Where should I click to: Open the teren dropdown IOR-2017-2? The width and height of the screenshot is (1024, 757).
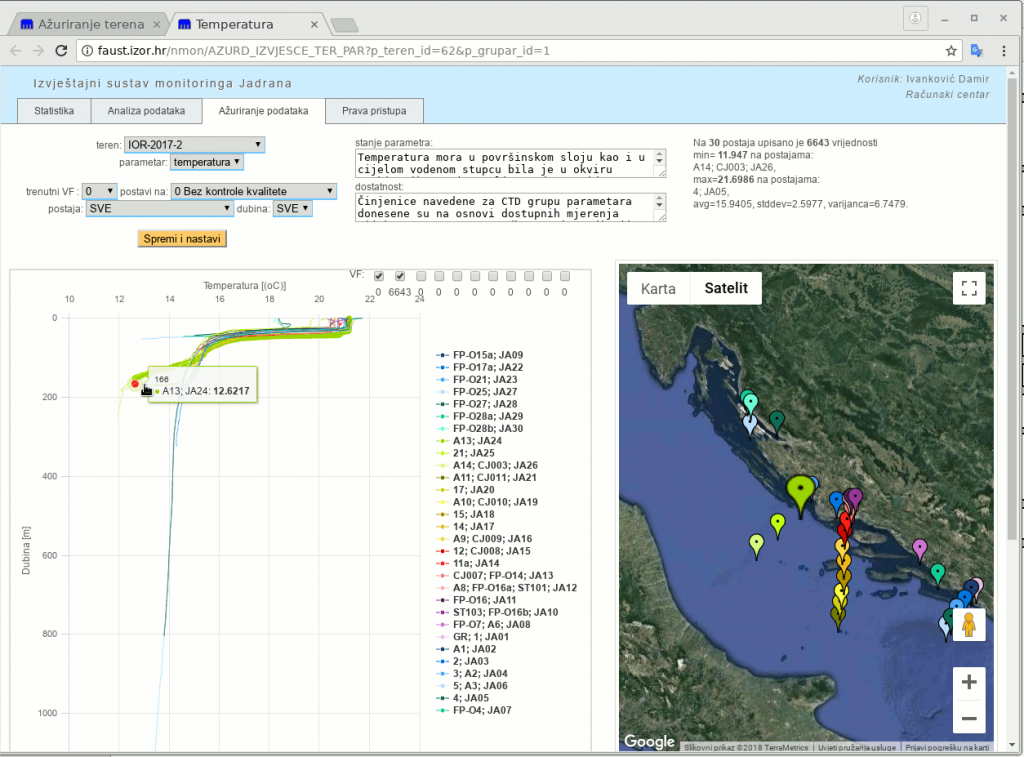[195, 145]
